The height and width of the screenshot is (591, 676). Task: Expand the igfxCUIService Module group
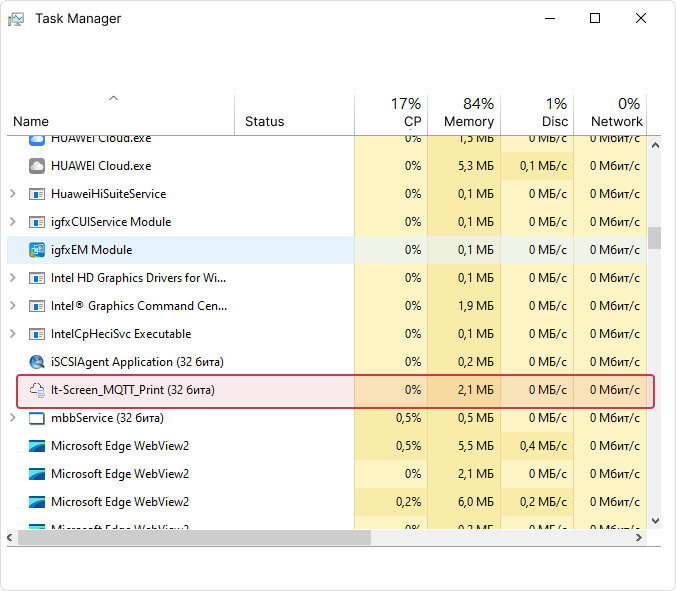pos(13,222)
